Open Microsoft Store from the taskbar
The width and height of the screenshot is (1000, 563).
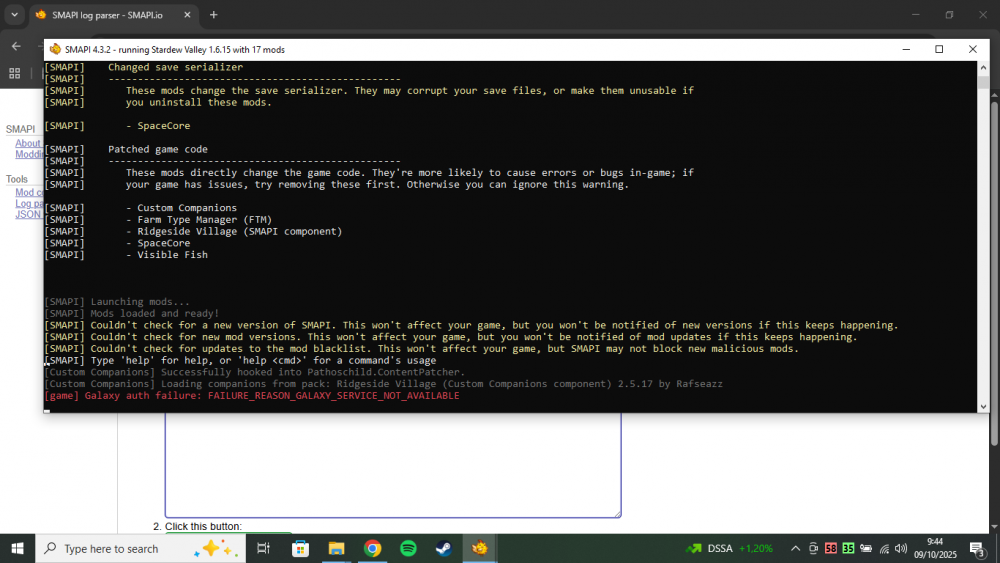[300, 548]
